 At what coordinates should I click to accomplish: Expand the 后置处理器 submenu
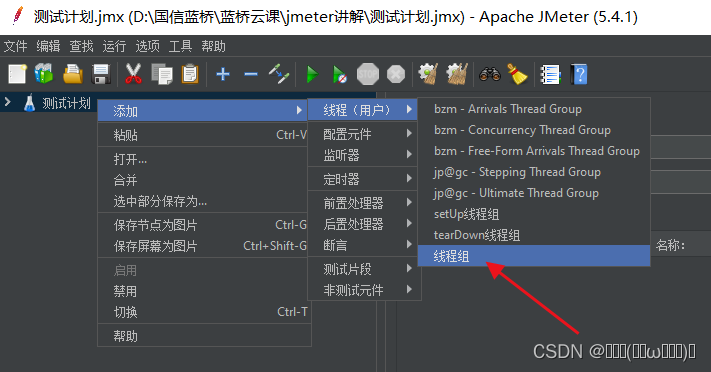(362, 224)
